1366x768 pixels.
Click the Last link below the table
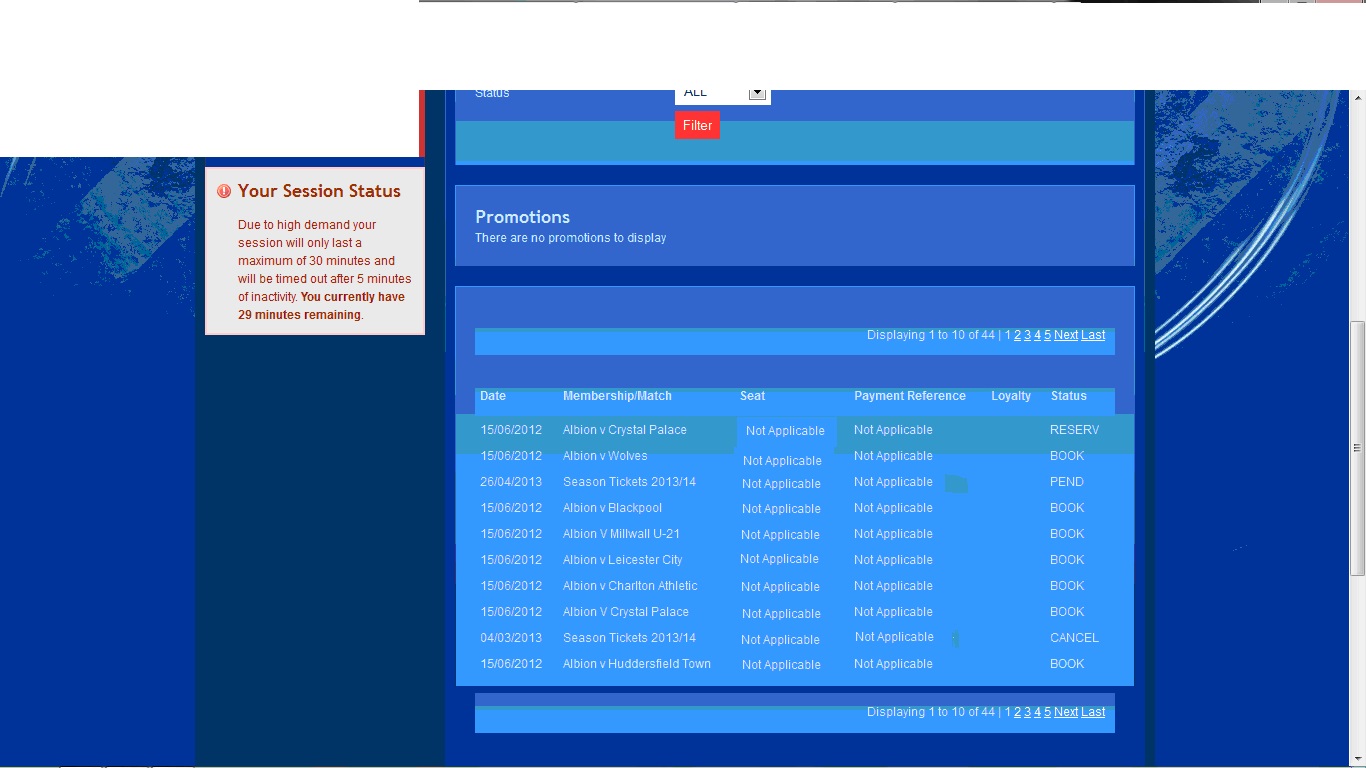[1093, 712]
